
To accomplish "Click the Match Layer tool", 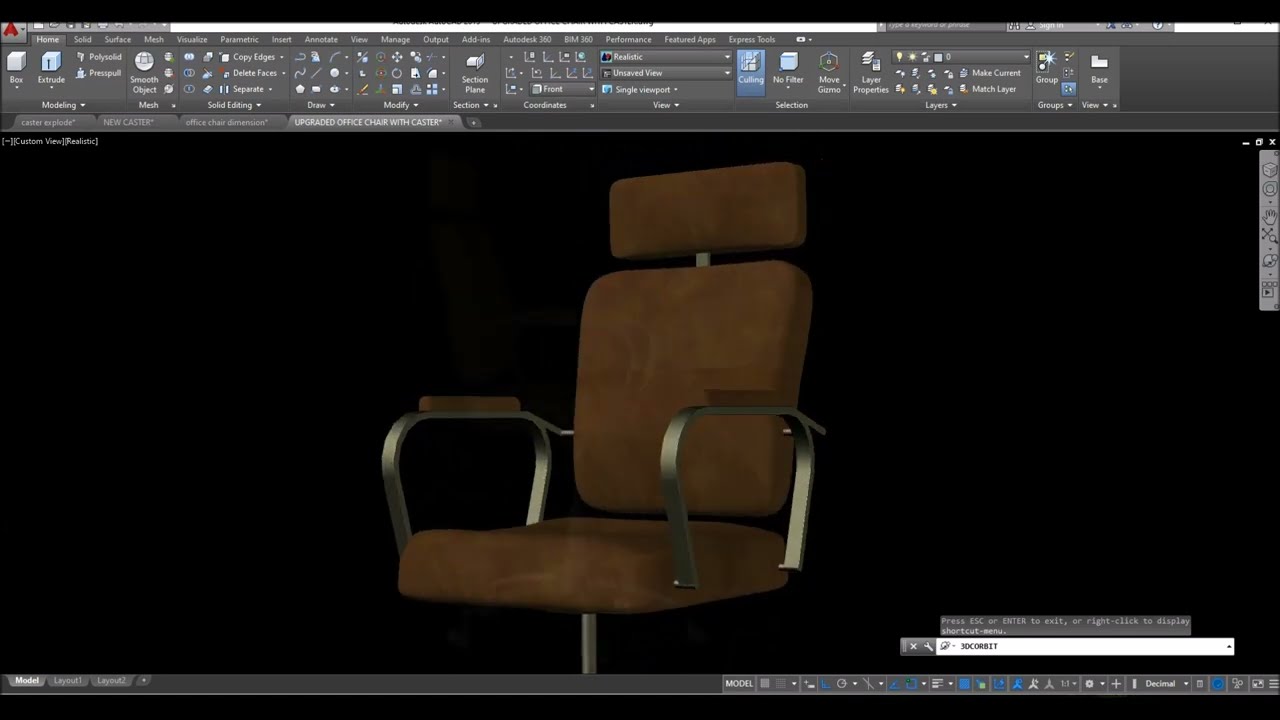I will [x=986, y=89].
